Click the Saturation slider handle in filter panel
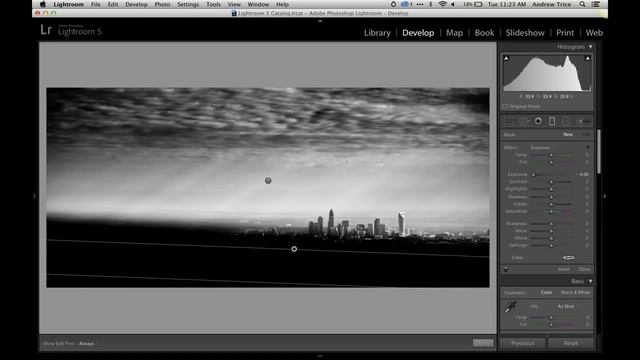640x360 pixels. pyautogui.click(x=551, y=211)
